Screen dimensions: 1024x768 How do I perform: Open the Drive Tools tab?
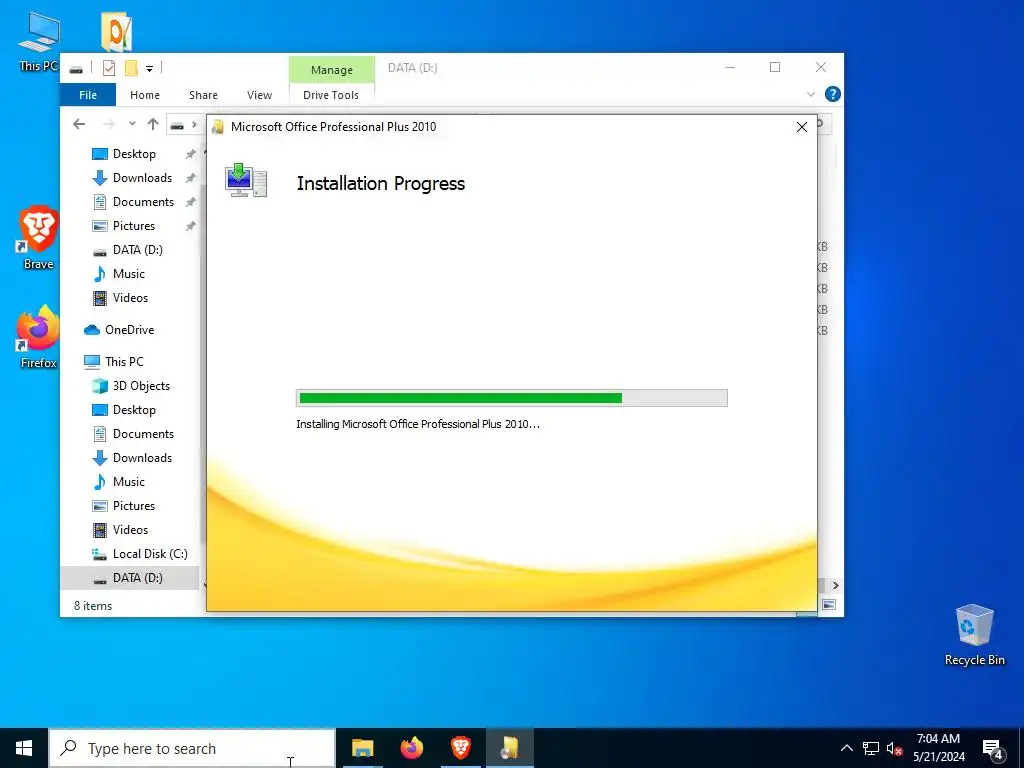tap(331, 95)
